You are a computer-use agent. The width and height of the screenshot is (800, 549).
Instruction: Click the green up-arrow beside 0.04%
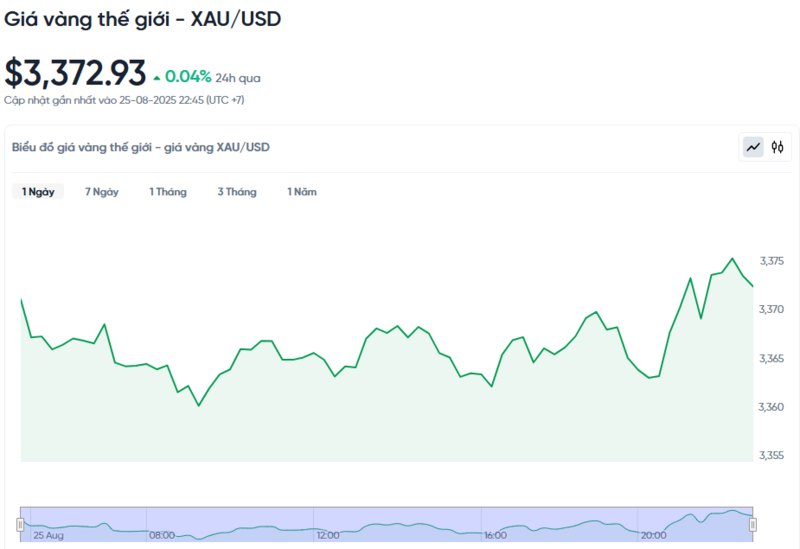click(x=156, y=77)
